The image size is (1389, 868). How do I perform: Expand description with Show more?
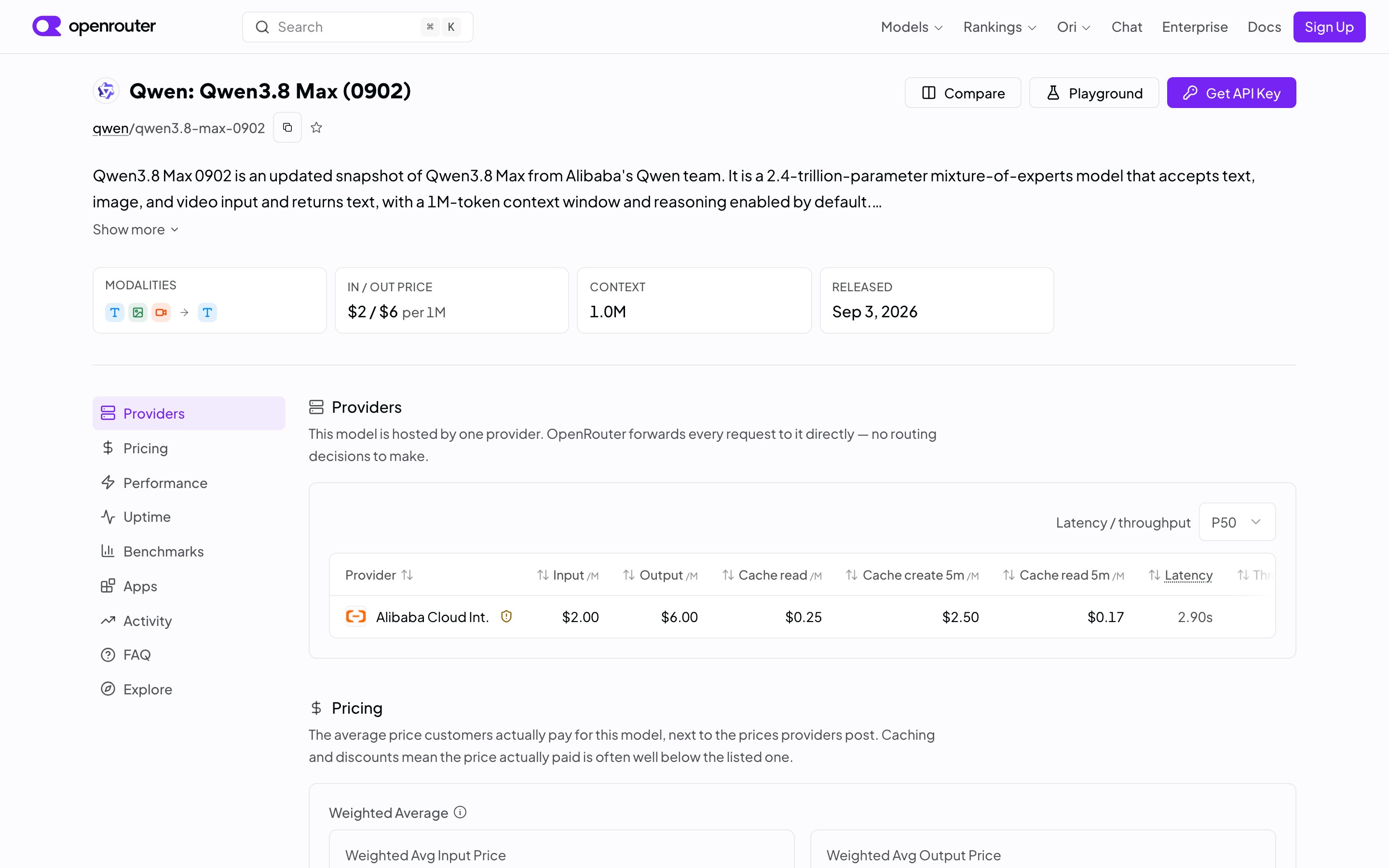tap(136, 230)
